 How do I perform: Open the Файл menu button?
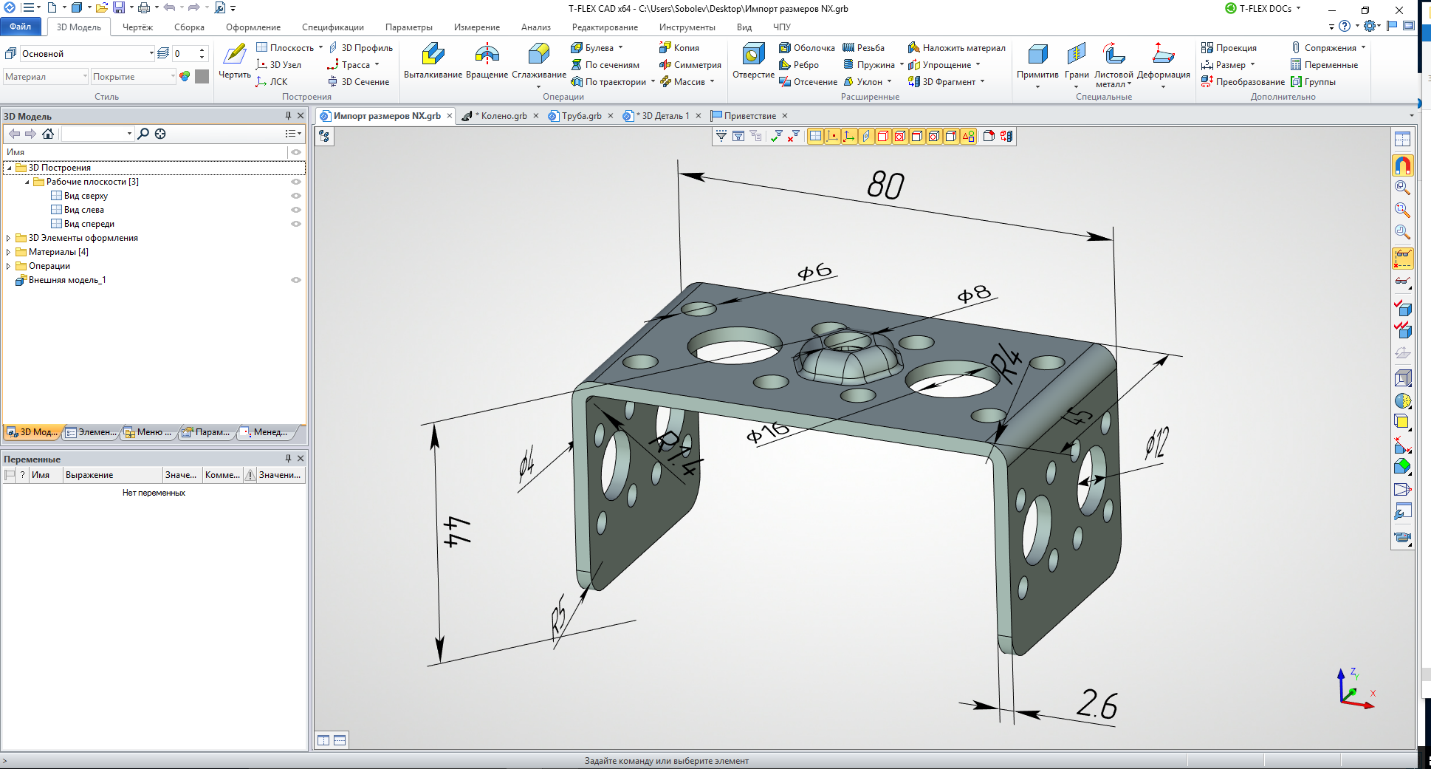click(21, 27)
